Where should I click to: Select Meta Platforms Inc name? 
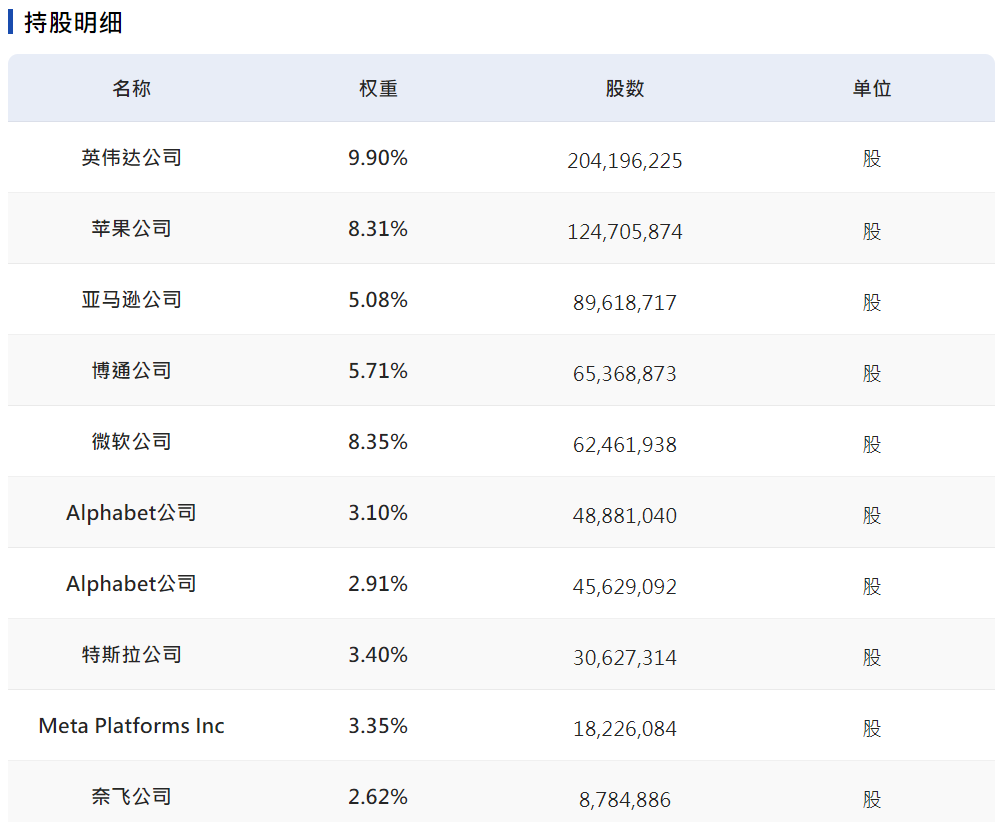[131, 726]
